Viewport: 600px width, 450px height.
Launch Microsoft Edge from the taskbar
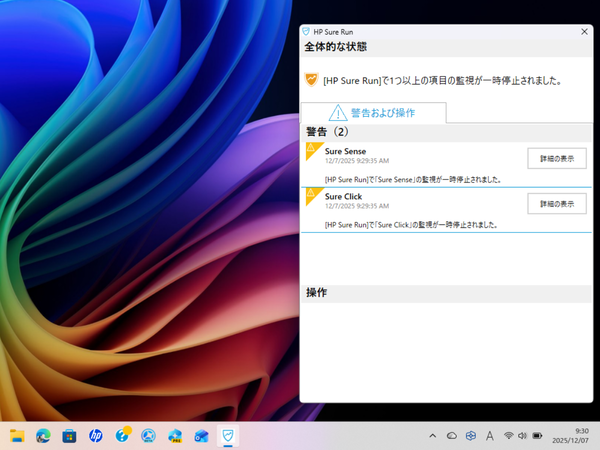[x=43, y=435]
